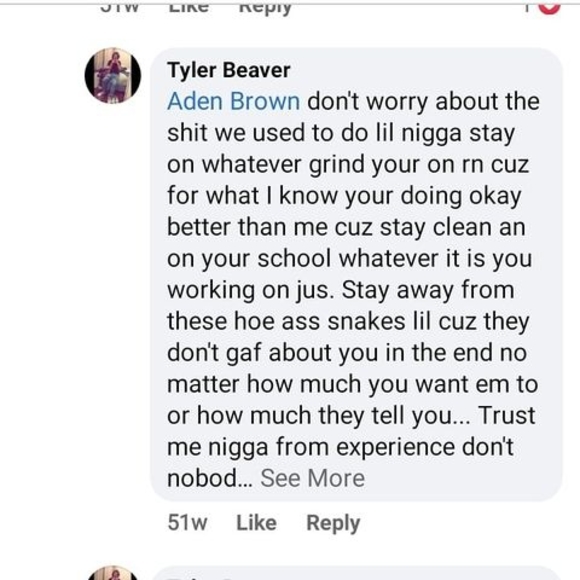The image size is (580, 580).
Task: View the reaction count beside the top reaction
Action: pos(527,8)
